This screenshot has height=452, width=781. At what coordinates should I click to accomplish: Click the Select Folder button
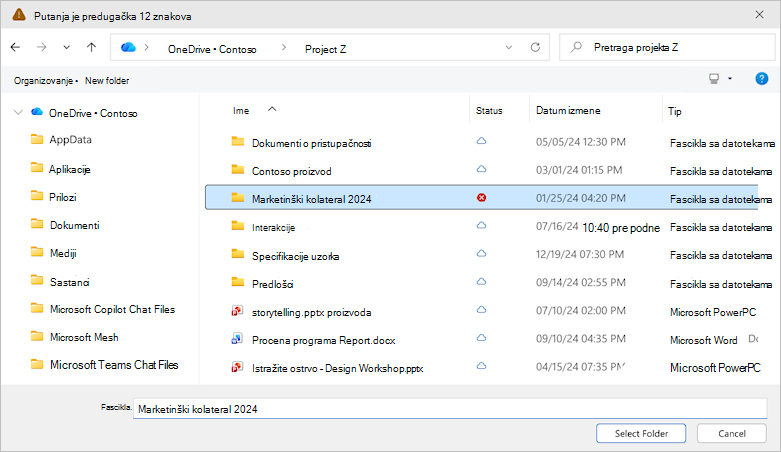click(641, 434)
